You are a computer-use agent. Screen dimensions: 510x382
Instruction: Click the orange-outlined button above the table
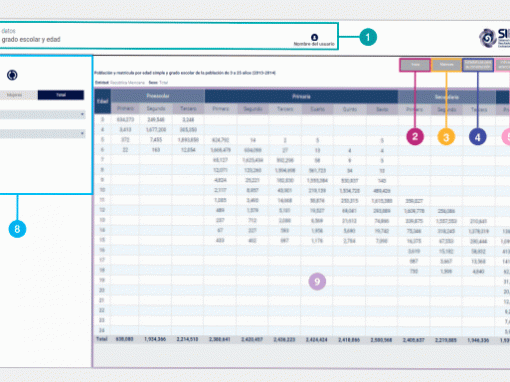click(x=446, y=65)
